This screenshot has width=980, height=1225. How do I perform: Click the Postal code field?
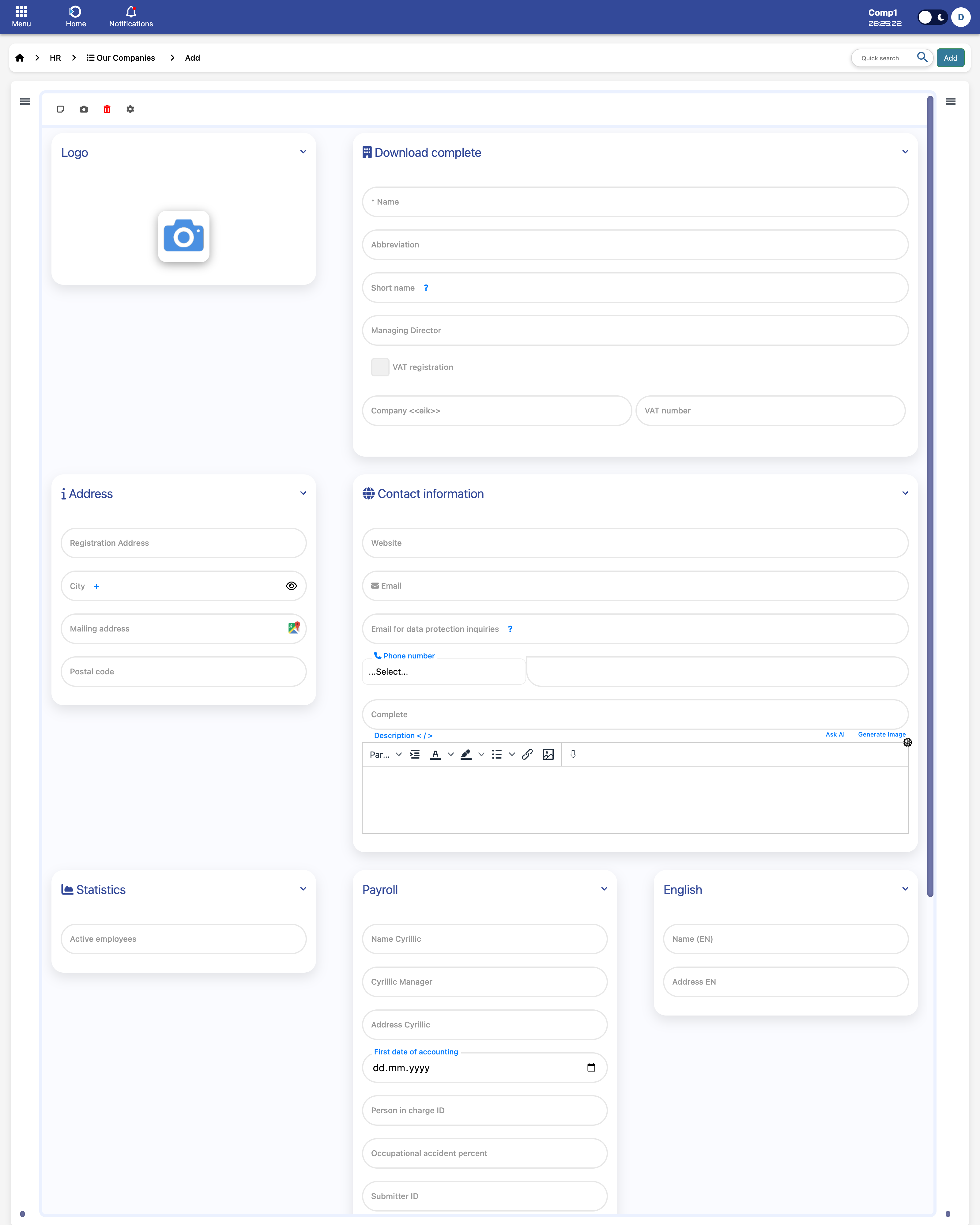(183, 672)
